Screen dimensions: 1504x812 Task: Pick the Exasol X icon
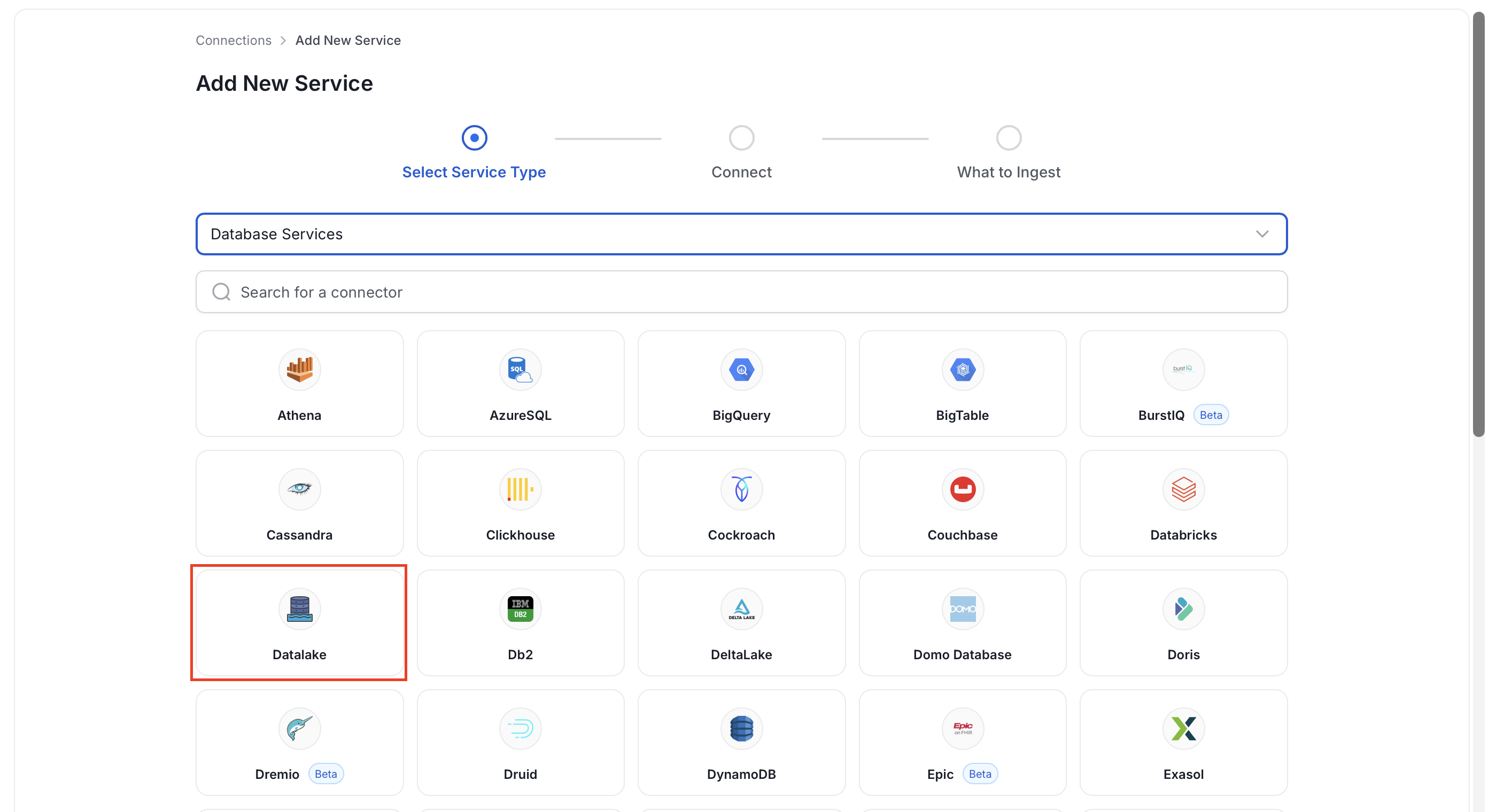(1183, 729)
